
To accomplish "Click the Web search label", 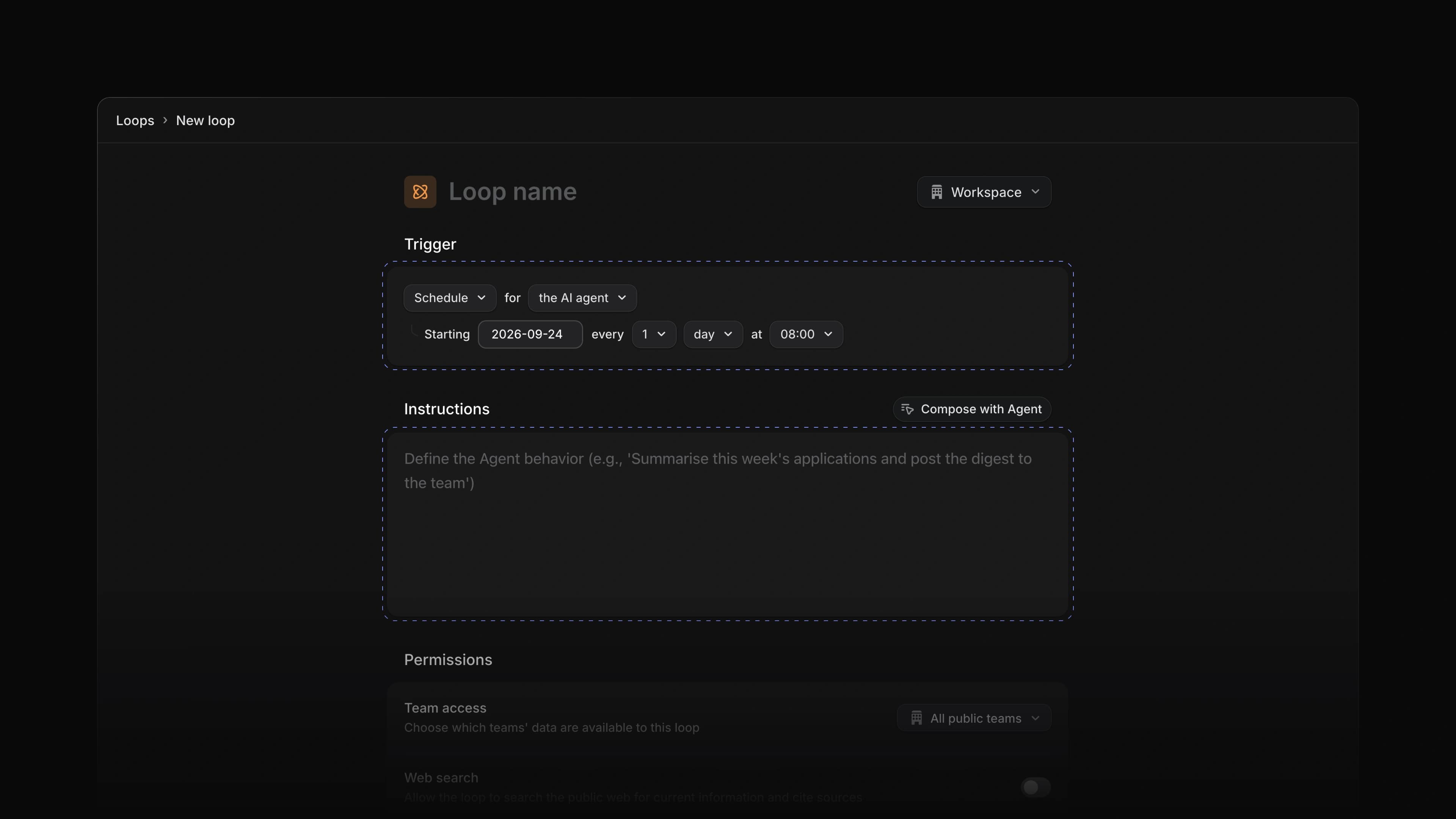I will 441,778.
